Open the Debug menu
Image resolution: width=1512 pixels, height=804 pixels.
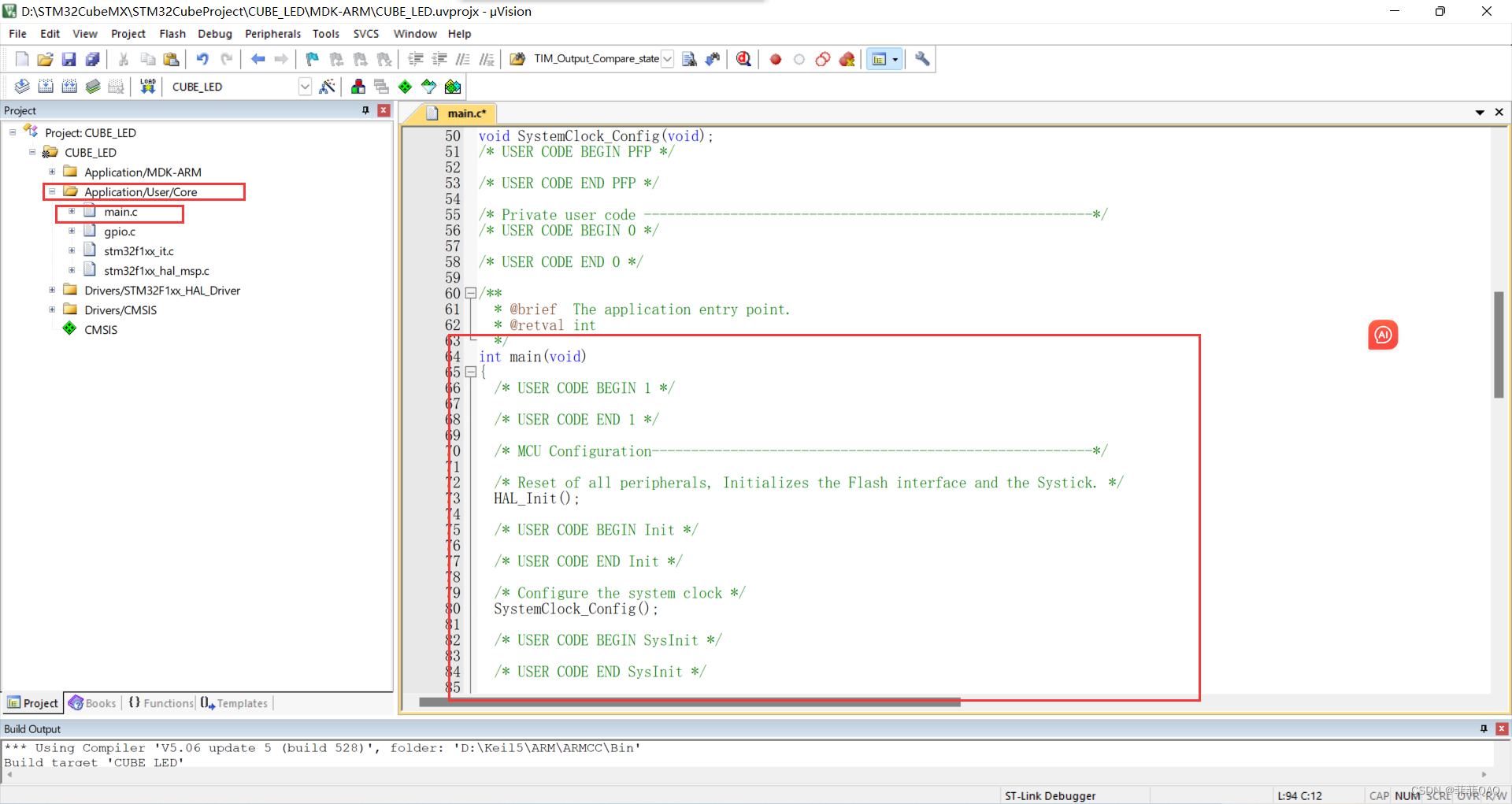(x=215, y=34)
